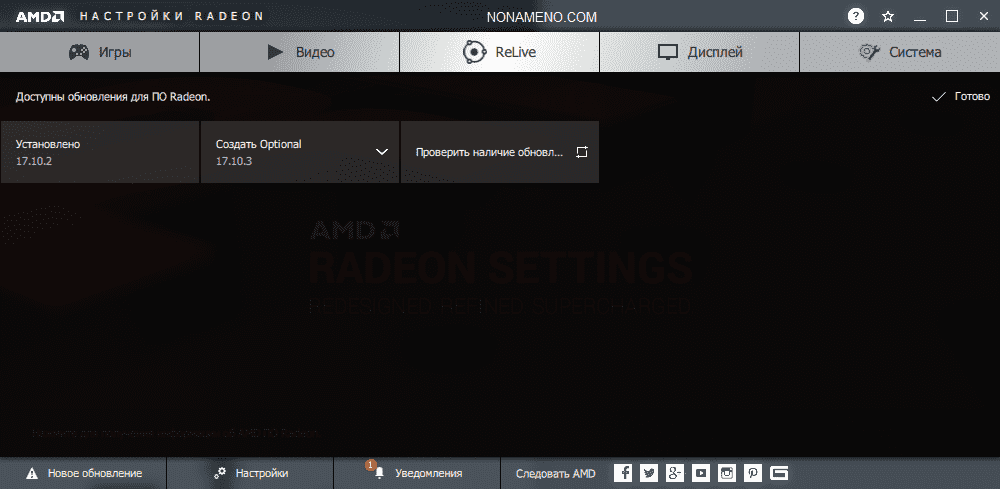Click the Готово button
1000x489 pixels.
pyautogui.click(x=960, y=97)
